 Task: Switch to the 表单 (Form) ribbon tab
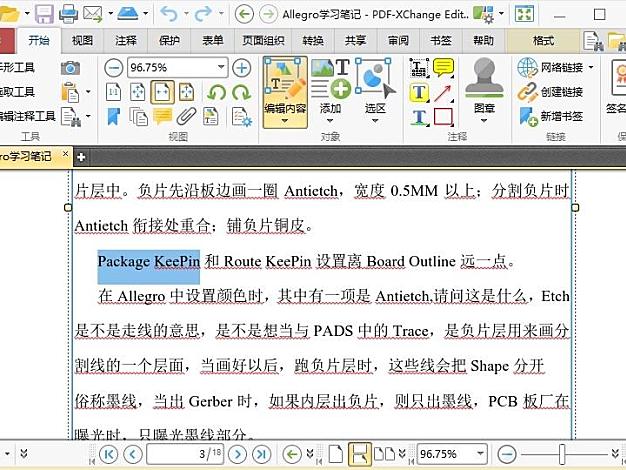[x=212, y=40]
